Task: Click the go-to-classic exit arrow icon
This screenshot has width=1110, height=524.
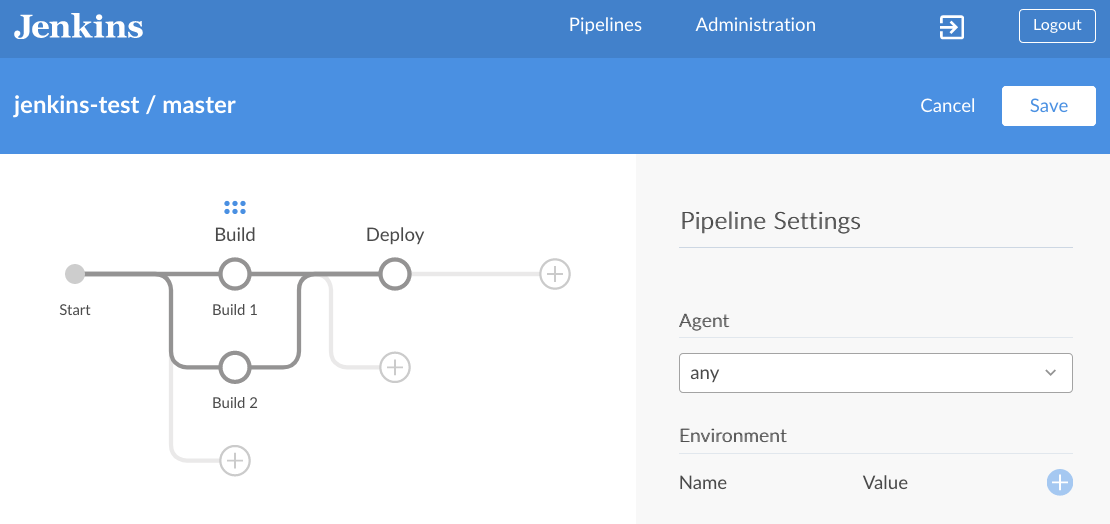Action: tap(951, 28)
